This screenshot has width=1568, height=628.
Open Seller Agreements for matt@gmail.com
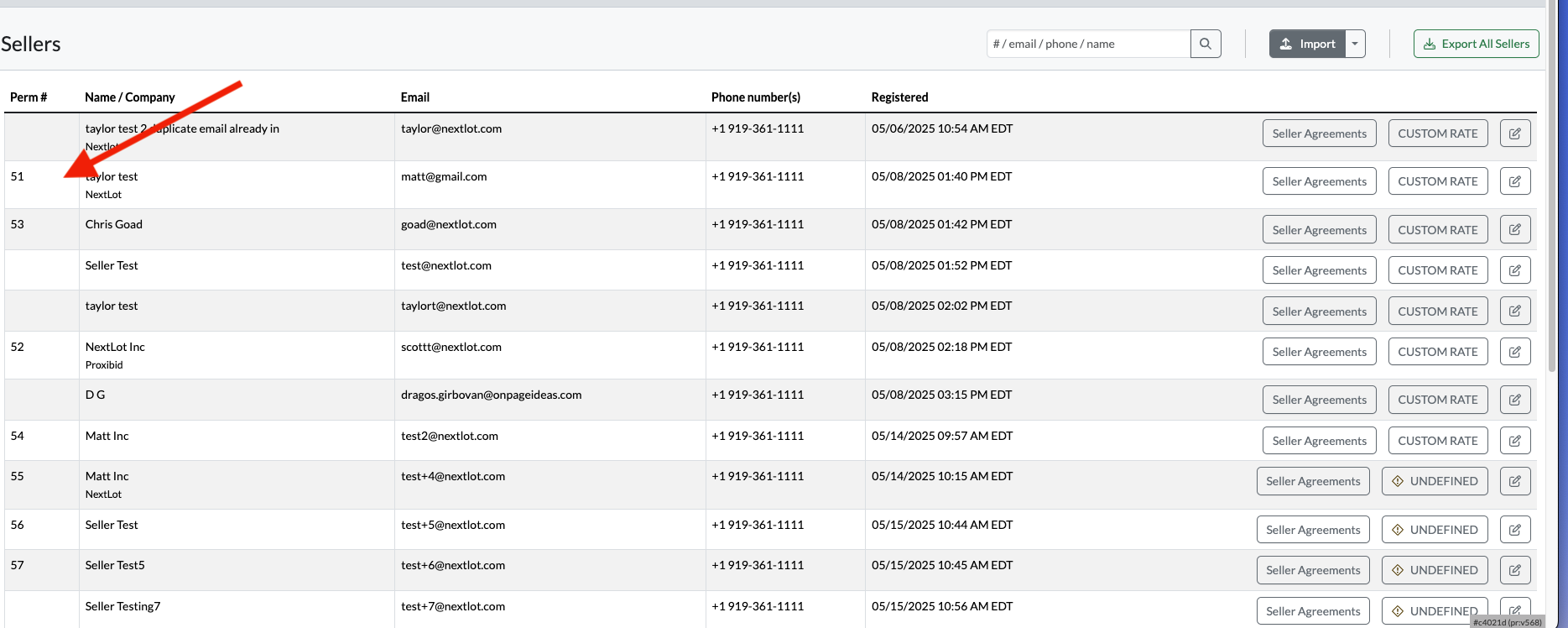click(x=1320, y=181)
